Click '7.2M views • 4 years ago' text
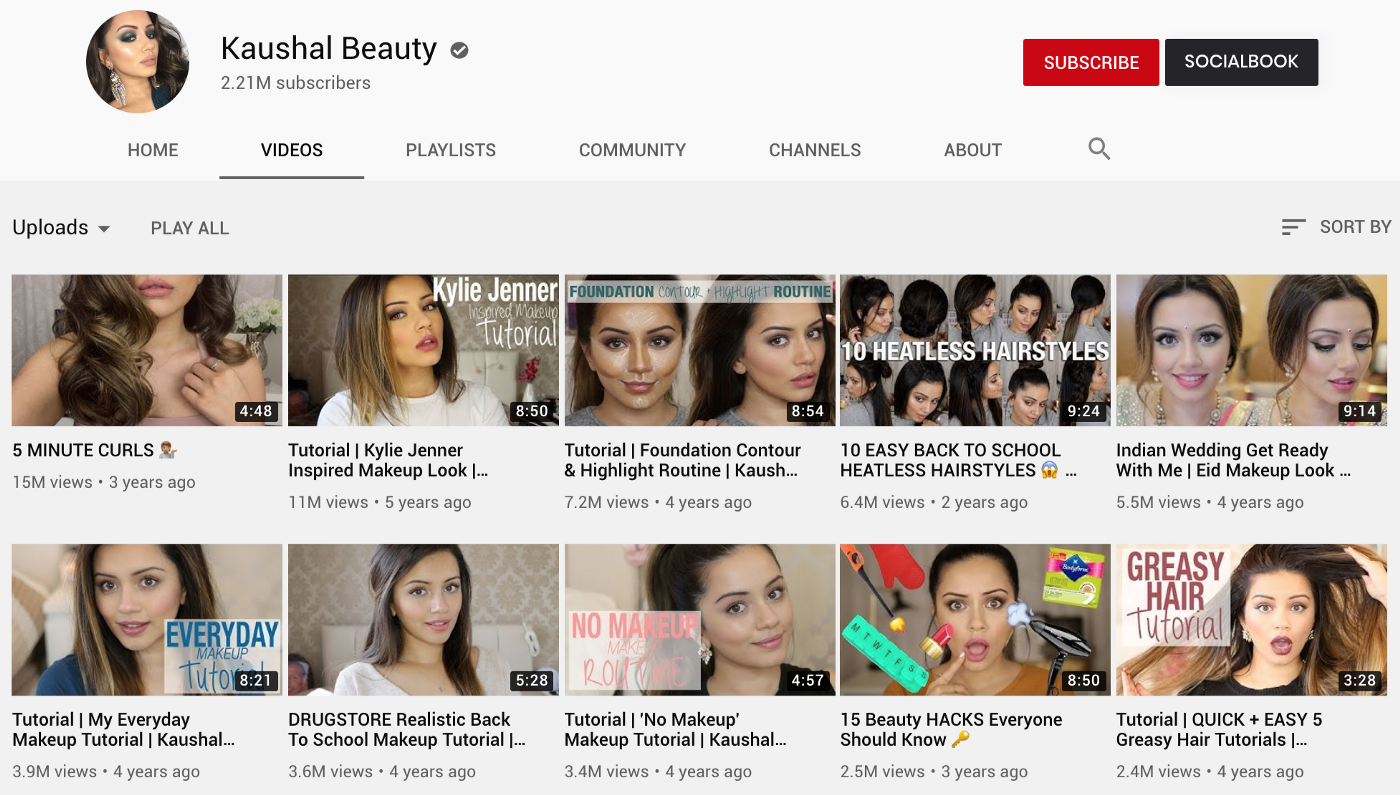This screenshot has height=795, width=1400. pos(658,502)
